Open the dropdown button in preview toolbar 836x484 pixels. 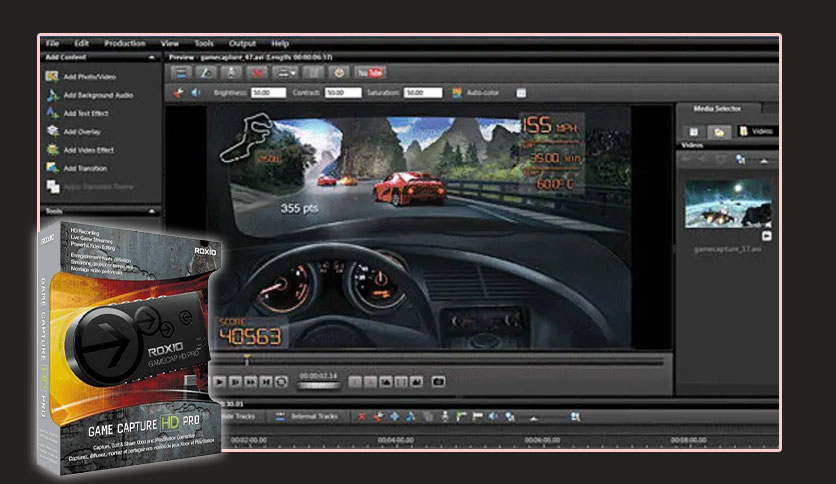[x=285, y=72]
